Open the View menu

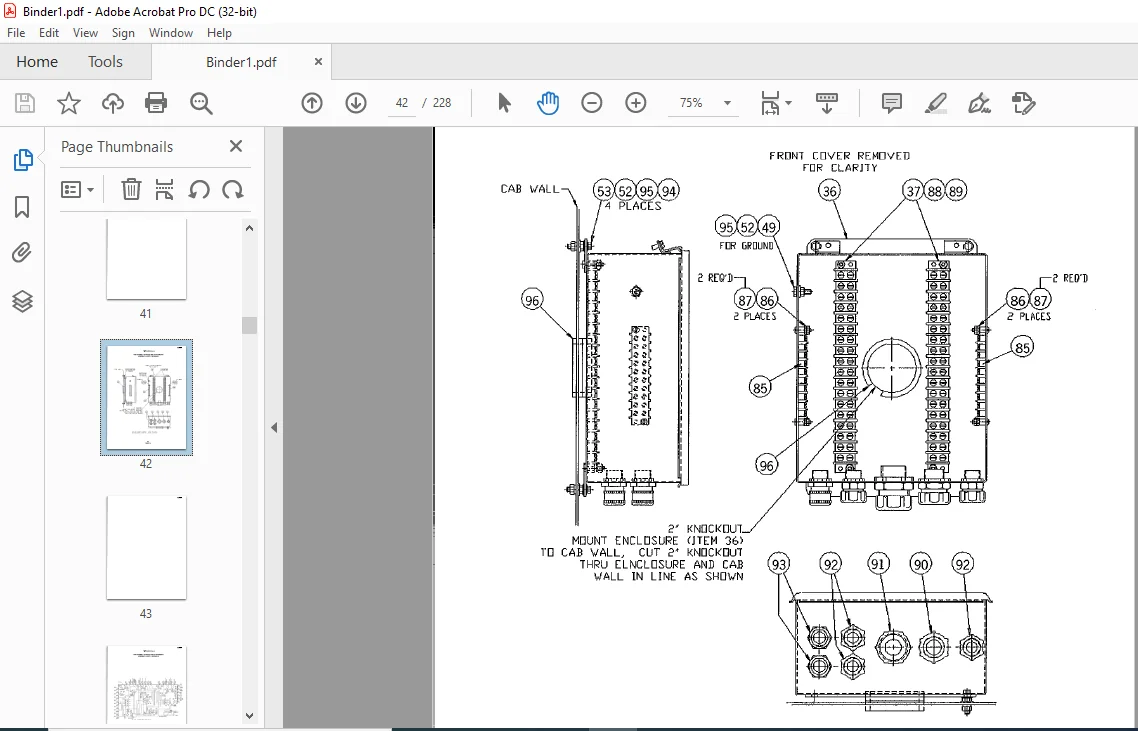click(85, 33)
